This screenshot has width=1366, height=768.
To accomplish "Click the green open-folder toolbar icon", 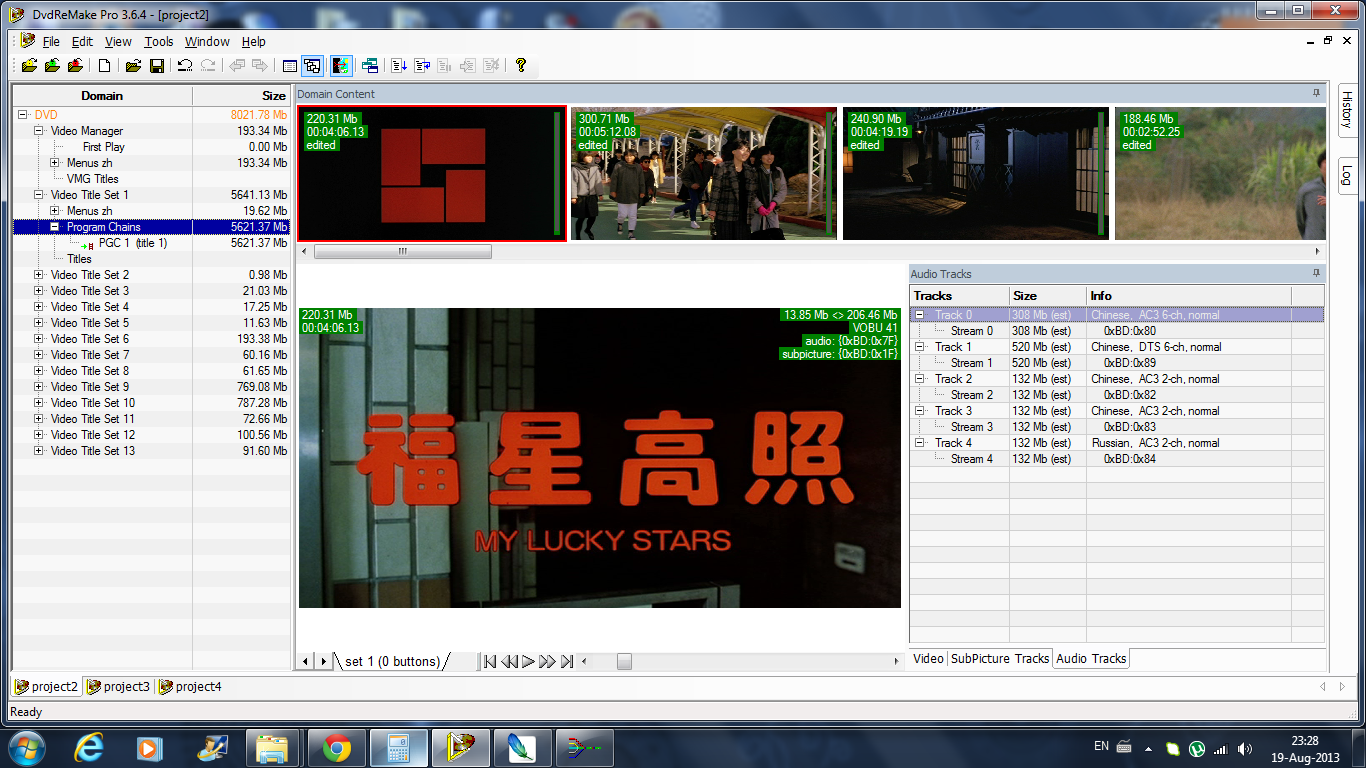I will [x=52, y=66].
